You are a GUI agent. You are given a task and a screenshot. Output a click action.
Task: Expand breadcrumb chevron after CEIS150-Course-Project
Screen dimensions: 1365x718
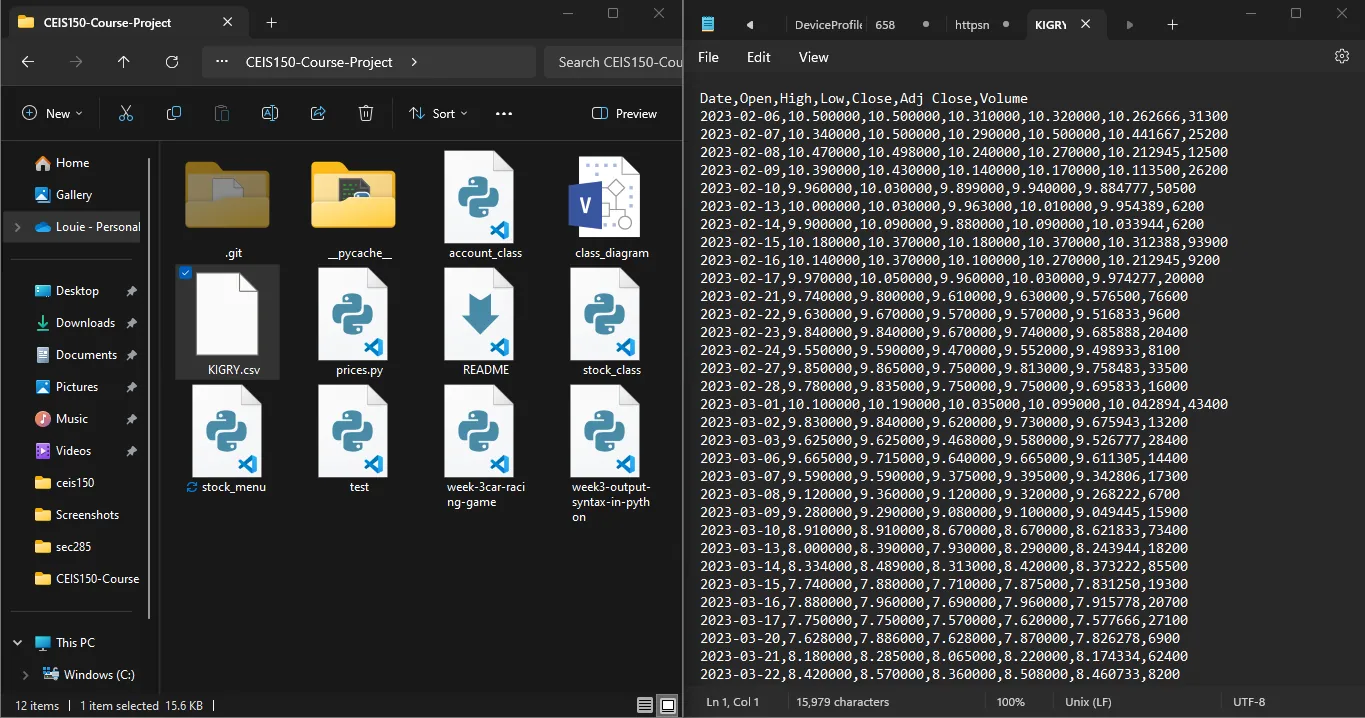point(414,62)
